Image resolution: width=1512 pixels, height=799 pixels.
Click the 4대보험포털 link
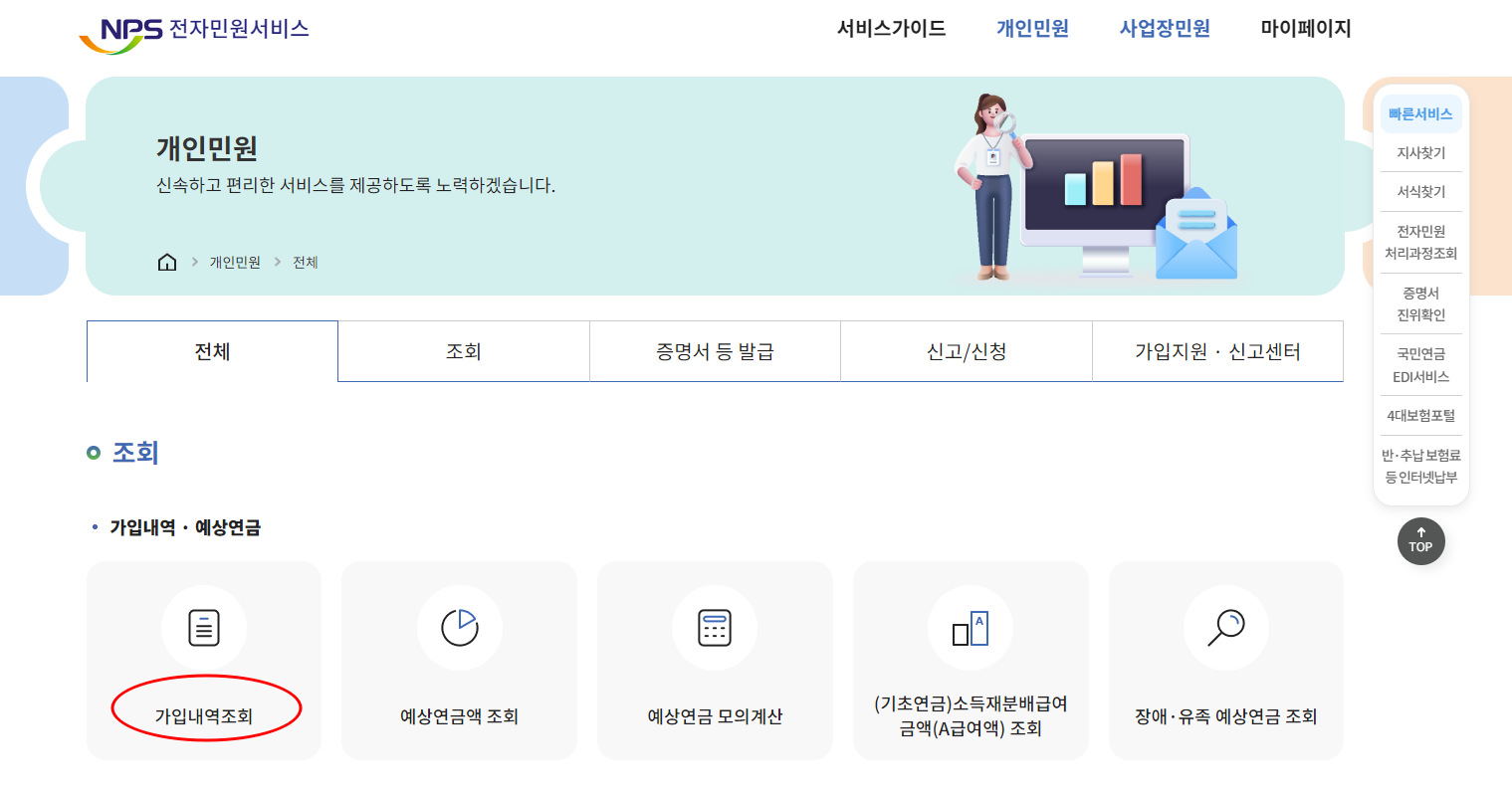[1420, 415]
